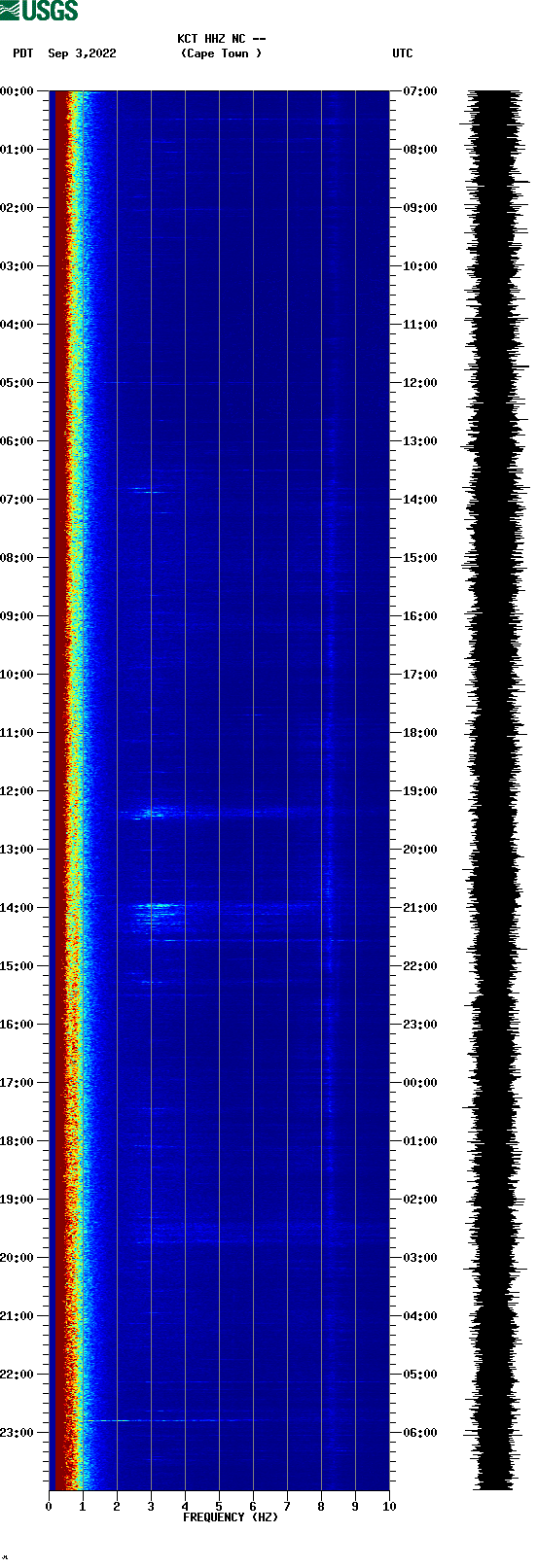
Task: Click the station title "KCT HHZ NC --"
Action: pyautogui.click(x=222, y=39)
